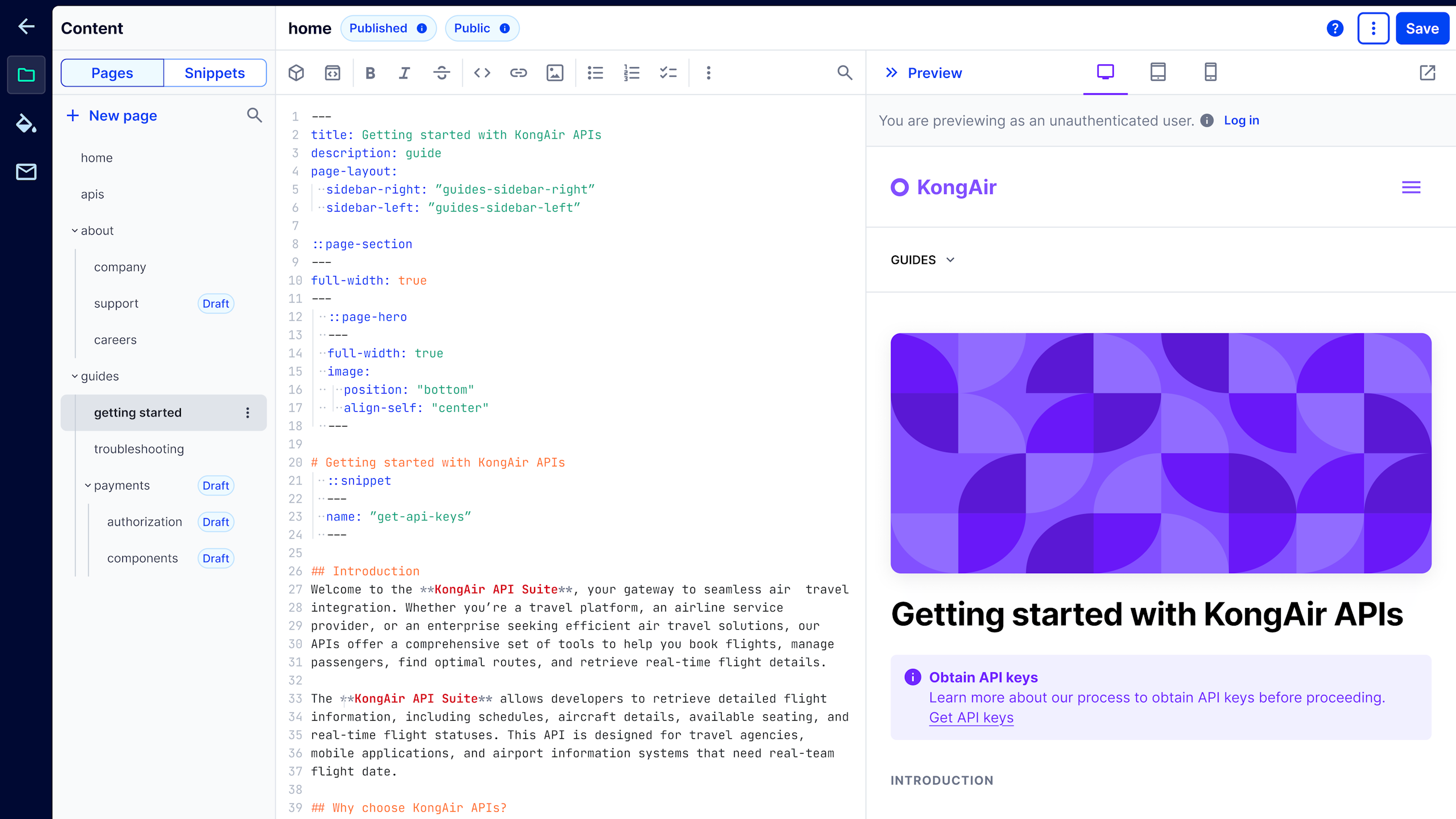
Task: Switch preview to tablet device view
Action: pyautogui.click(x=1158, y=72)
